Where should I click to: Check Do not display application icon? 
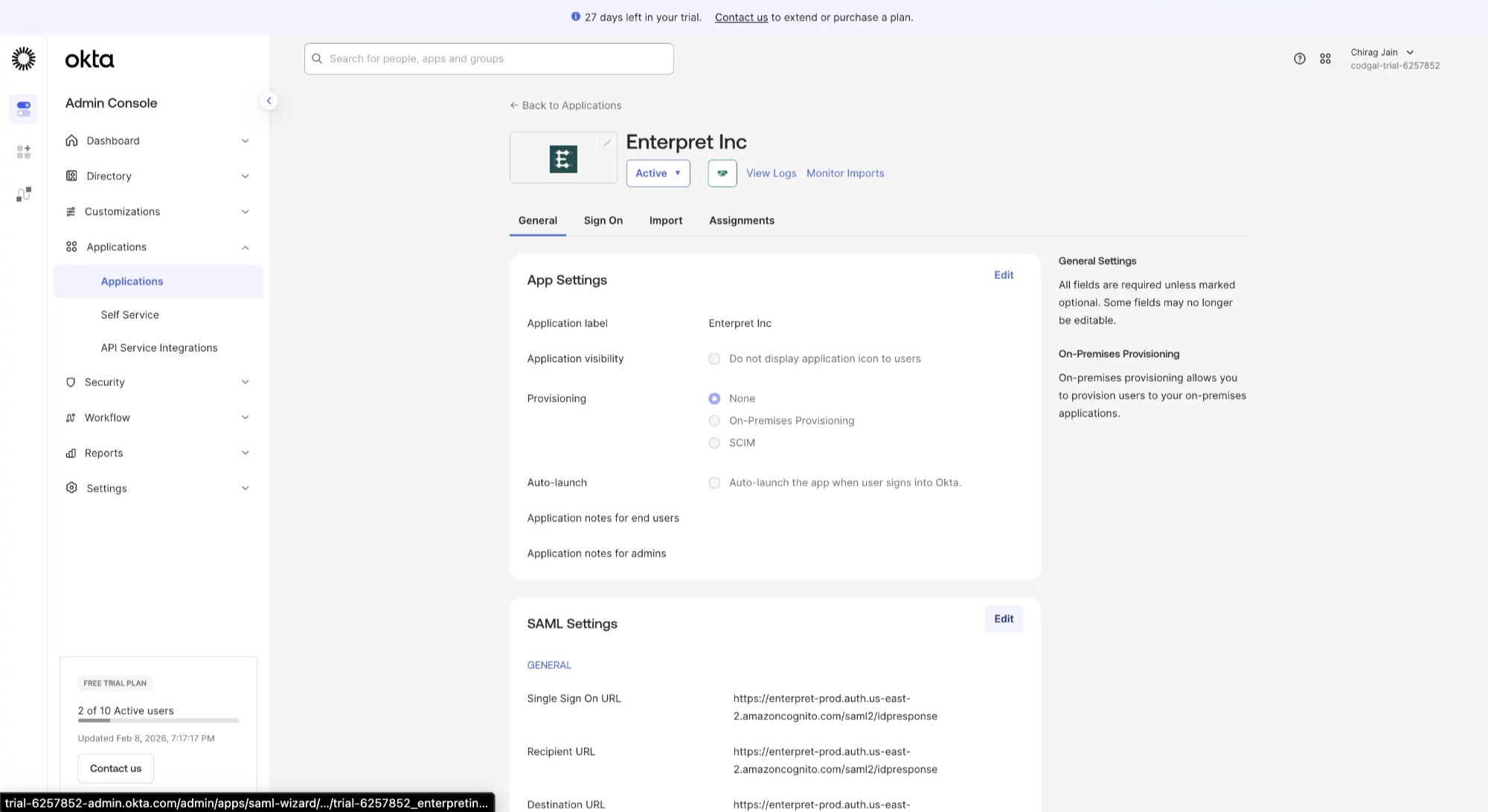point(714,359)
